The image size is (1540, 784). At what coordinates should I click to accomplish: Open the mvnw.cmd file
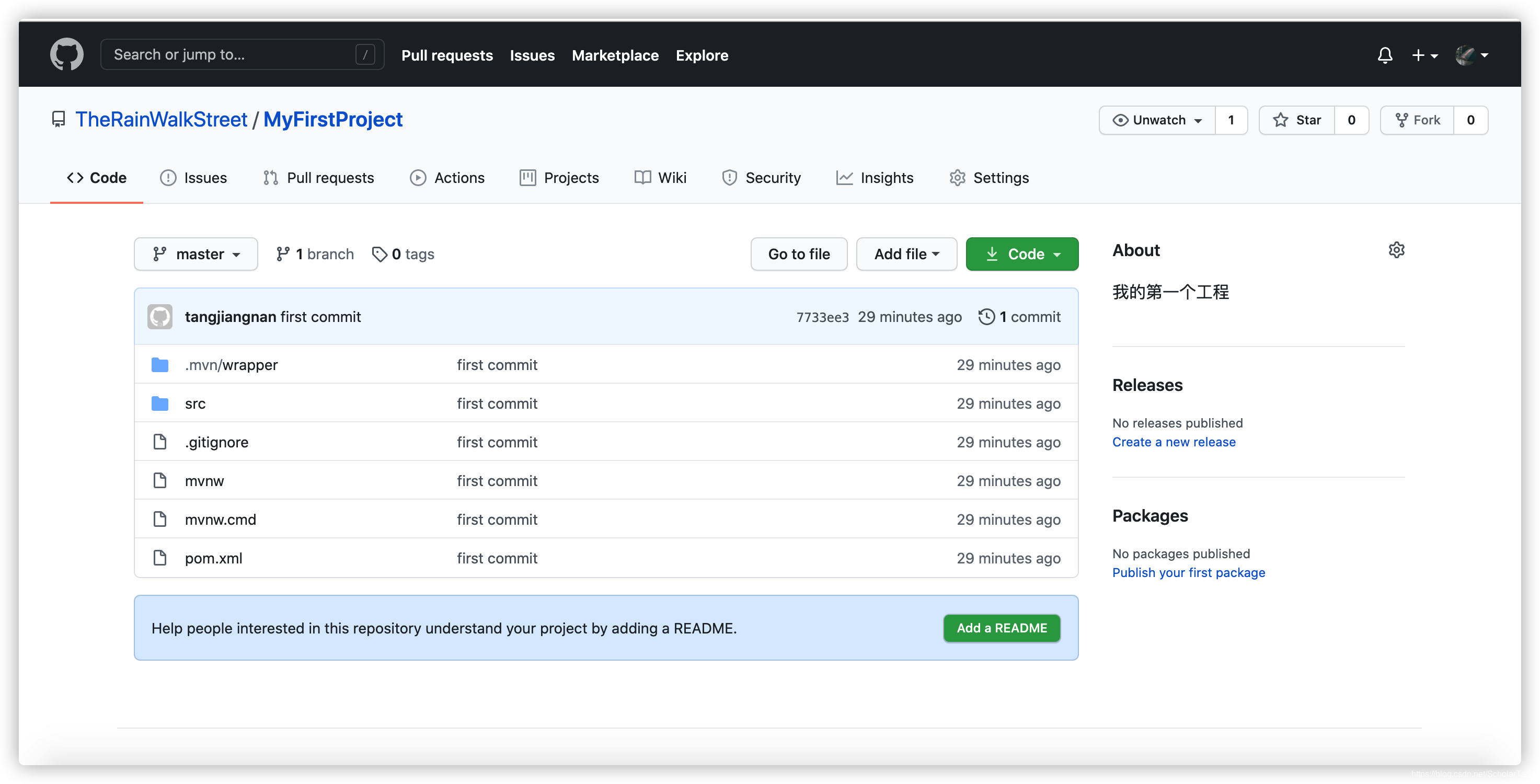click(x=220, y=520)
